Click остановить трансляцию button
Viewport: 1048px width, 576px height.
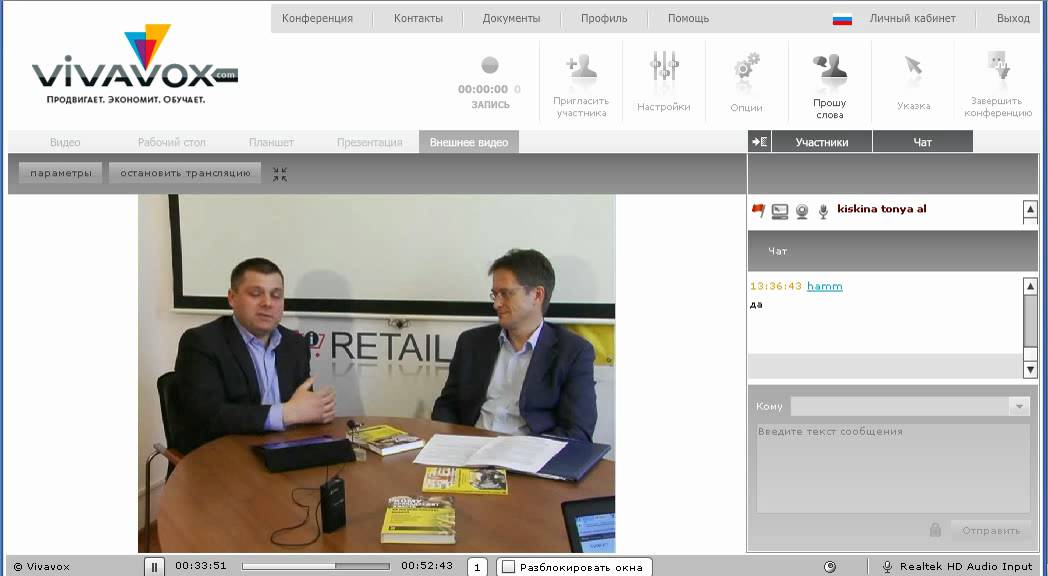point(185,173)
